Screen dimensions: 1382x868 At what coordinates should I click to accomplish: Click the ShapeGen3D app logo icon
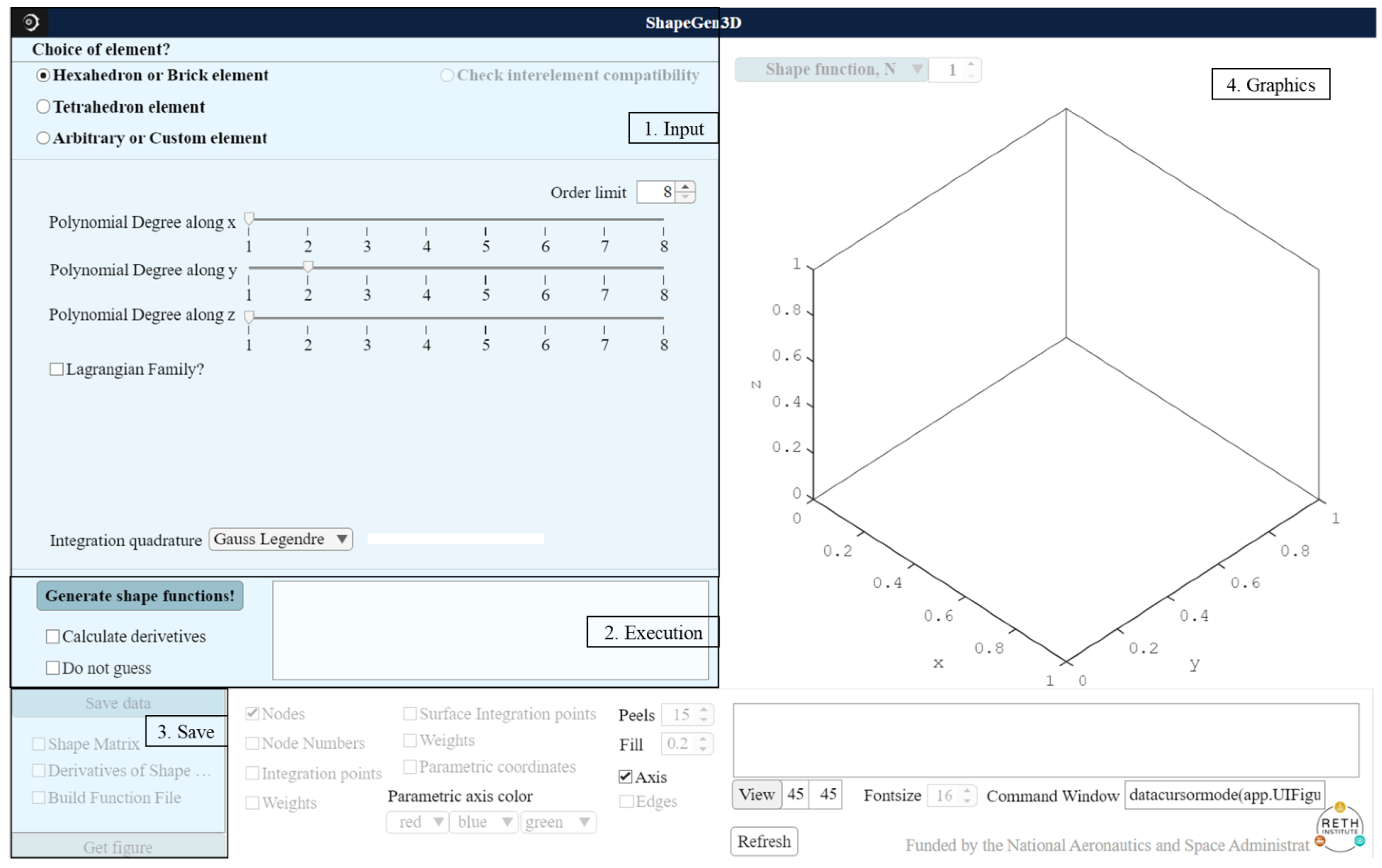tap(30, 22)
